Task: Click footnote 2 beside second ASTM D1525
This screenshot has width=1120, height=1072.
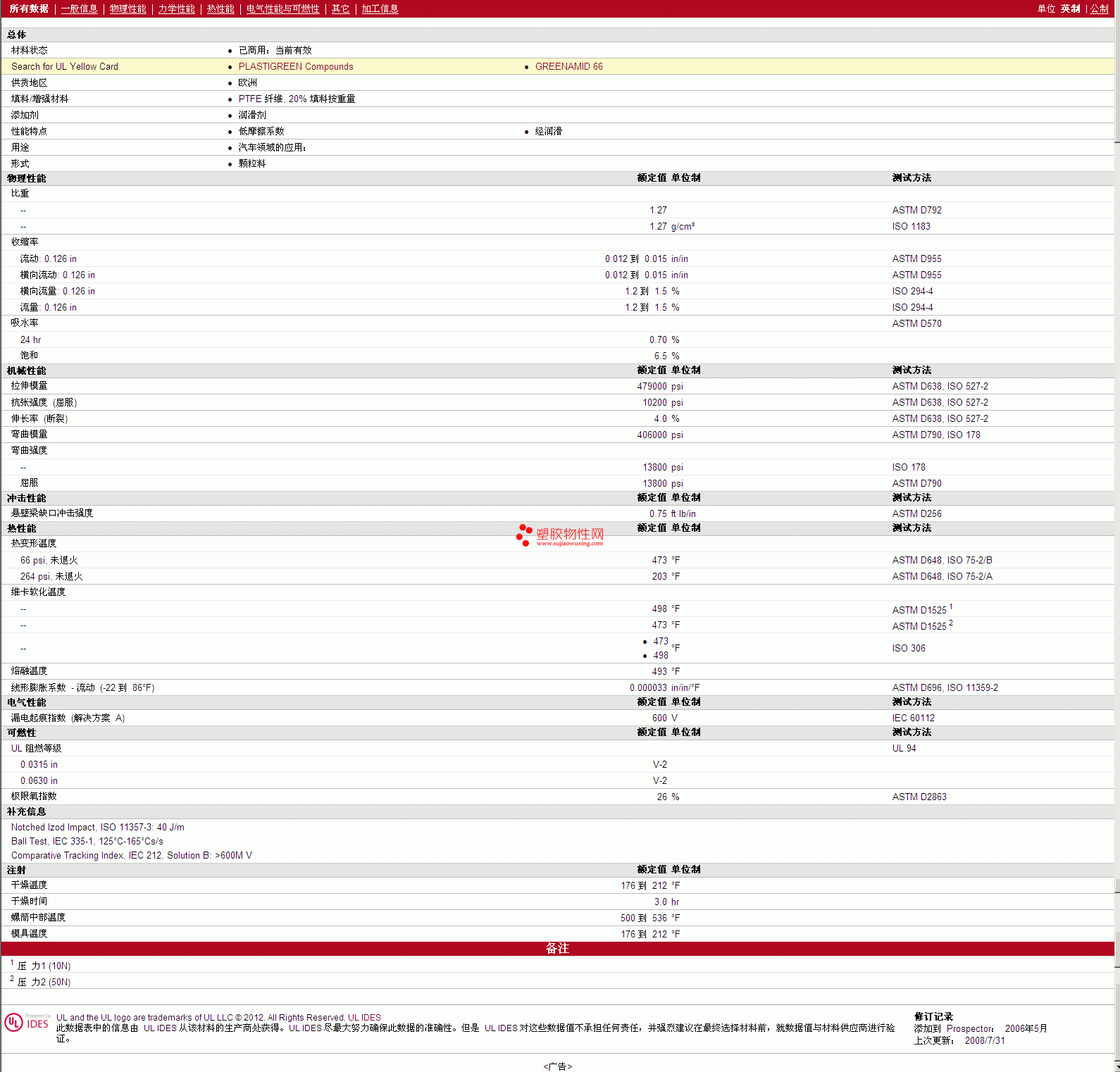Action: (950, 623)
